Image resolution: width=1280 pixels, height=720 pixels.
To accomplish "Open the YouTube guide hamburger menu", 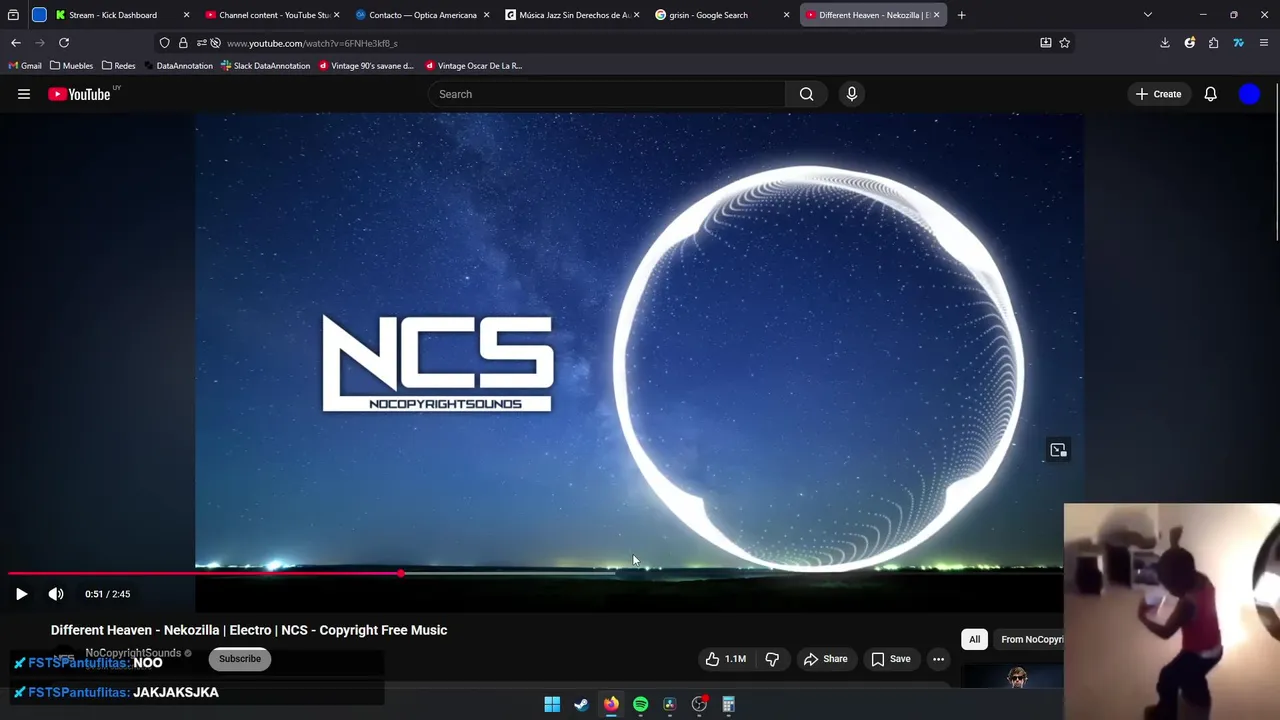I will tap(24, 94).
